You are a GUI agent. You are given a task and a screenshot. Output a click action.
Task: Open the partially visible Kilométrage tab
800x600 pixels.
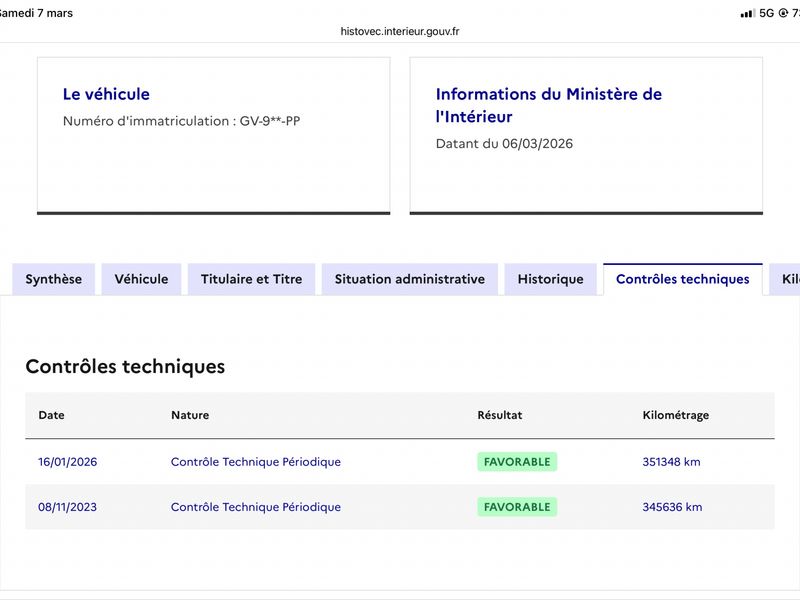coord(788,279)
